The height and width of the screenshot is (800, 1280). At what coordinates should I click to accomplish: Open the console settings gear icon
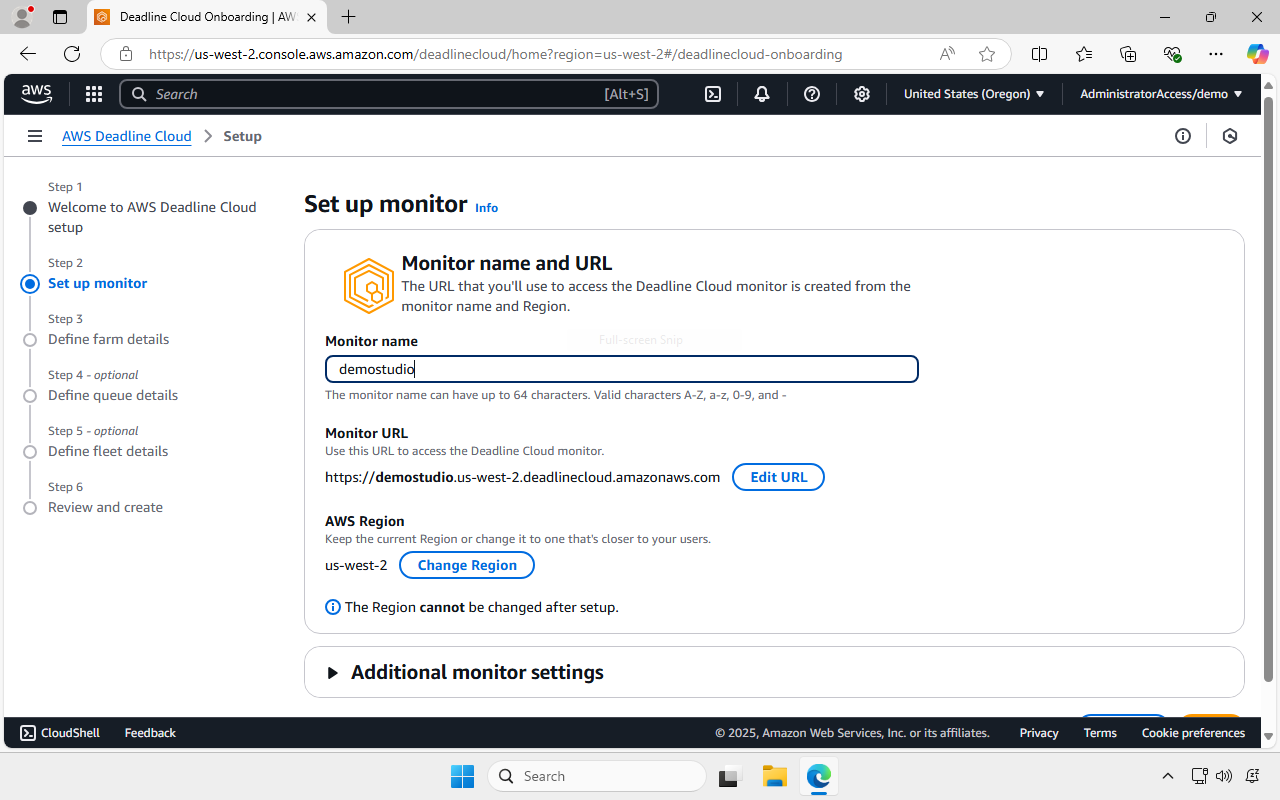coord(861,93)
